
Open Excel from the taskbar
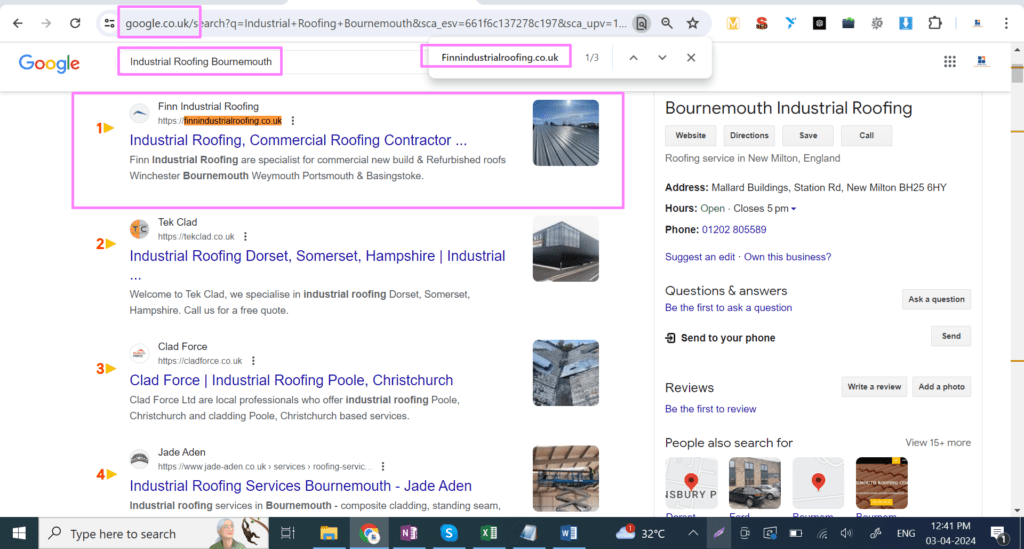tap(488, 533)
